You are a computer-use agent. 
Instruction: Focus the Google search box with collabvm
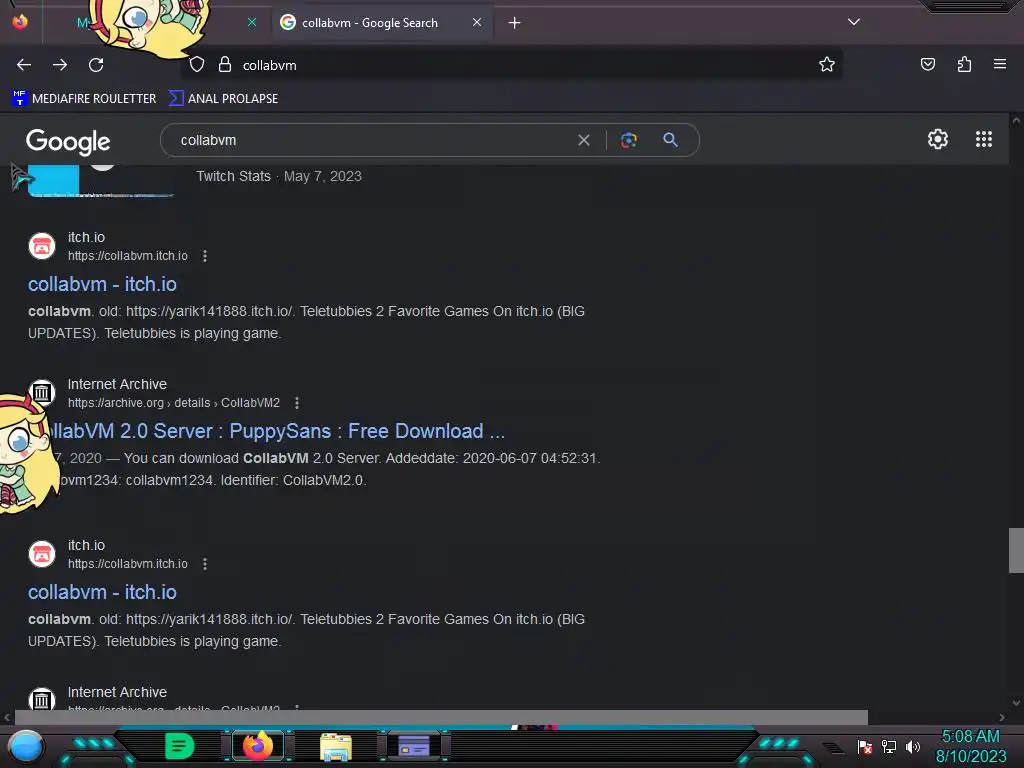click(372, 140)
